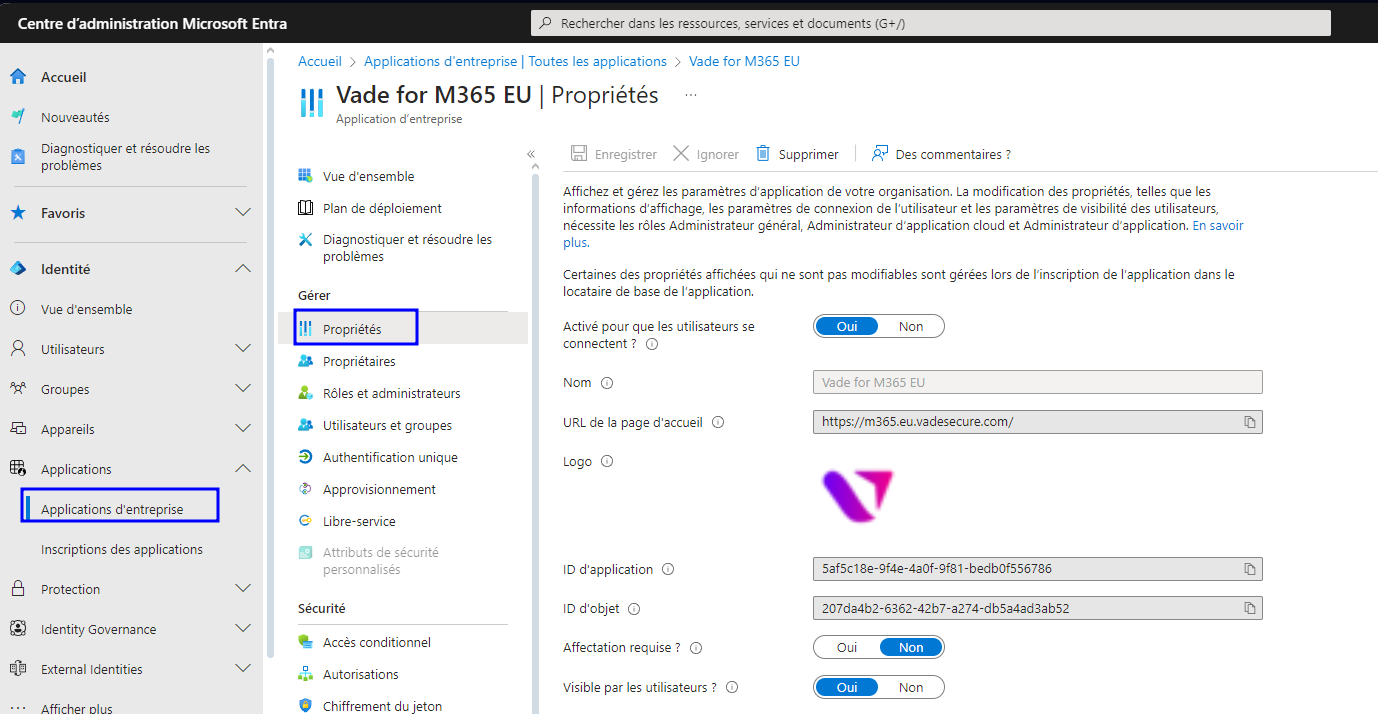Click info icon next to Logo
Screen dimensions: 1378x714
click(x=606, y=462)
